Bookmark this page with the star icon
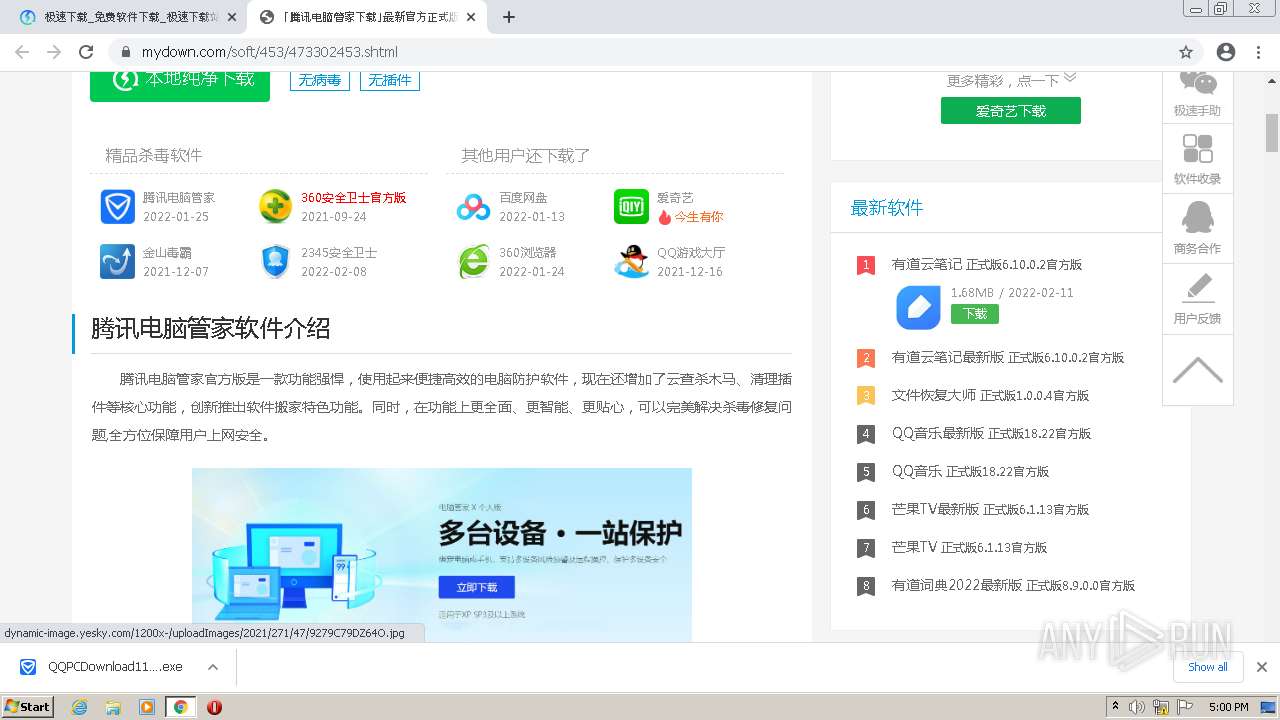 (1186, 52)
